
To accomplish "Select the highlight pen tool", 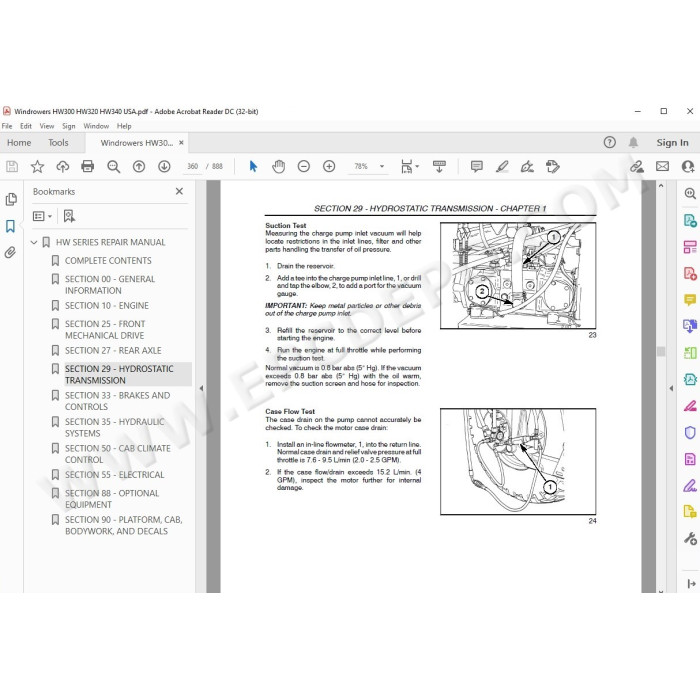I will point(502,167).
